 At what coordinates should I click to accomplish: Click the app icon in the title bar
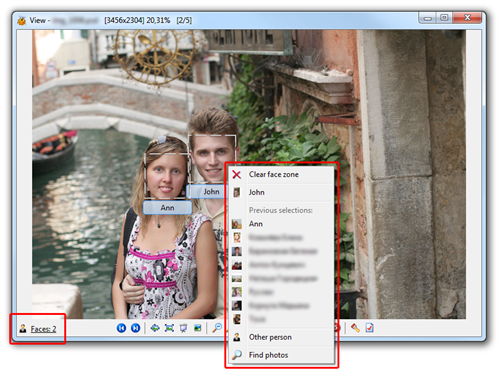[x=22, y=21]
